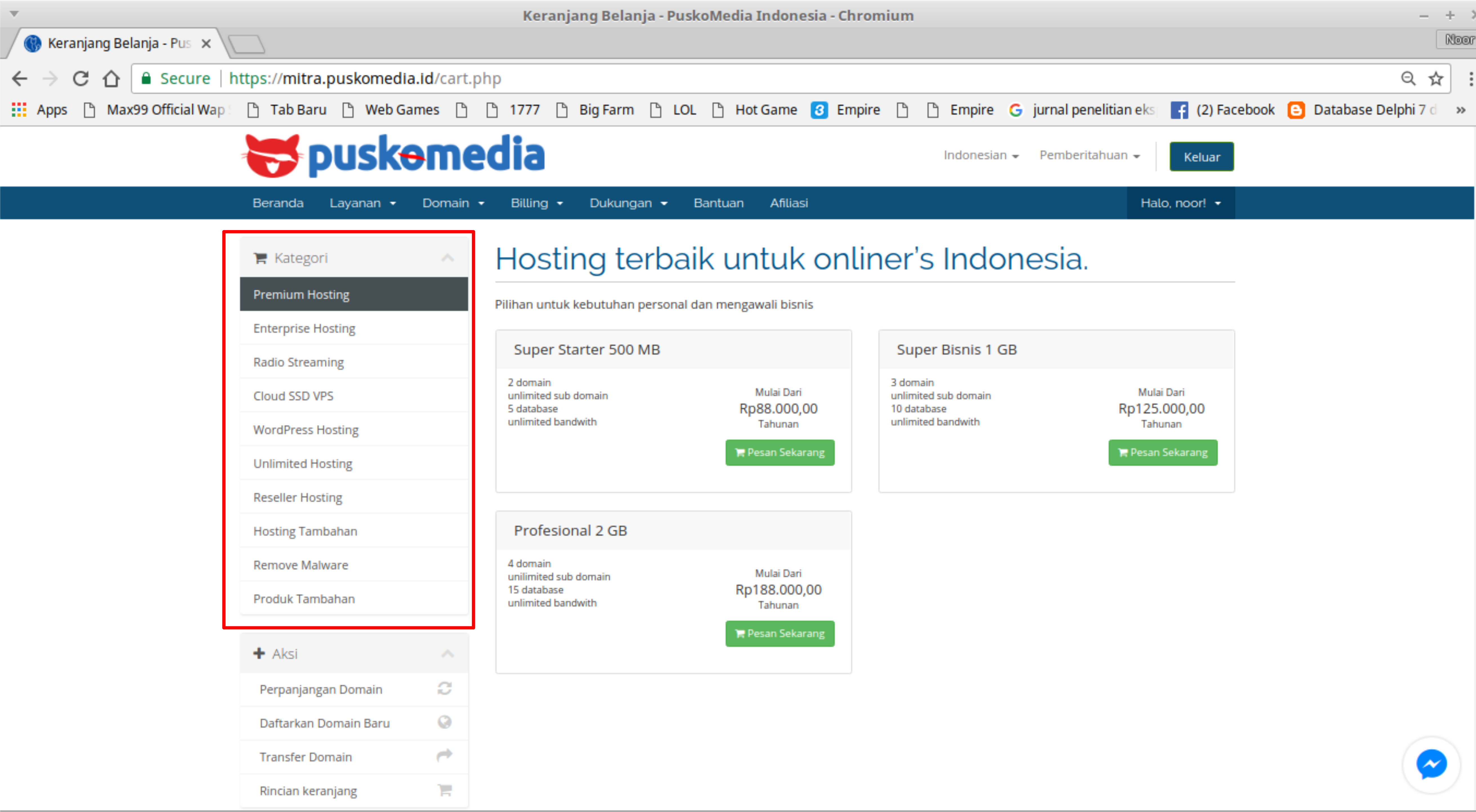Click refresh icon next to Perpanjangan Domain
Screen dimensions: 1476x812
point(445,688)
